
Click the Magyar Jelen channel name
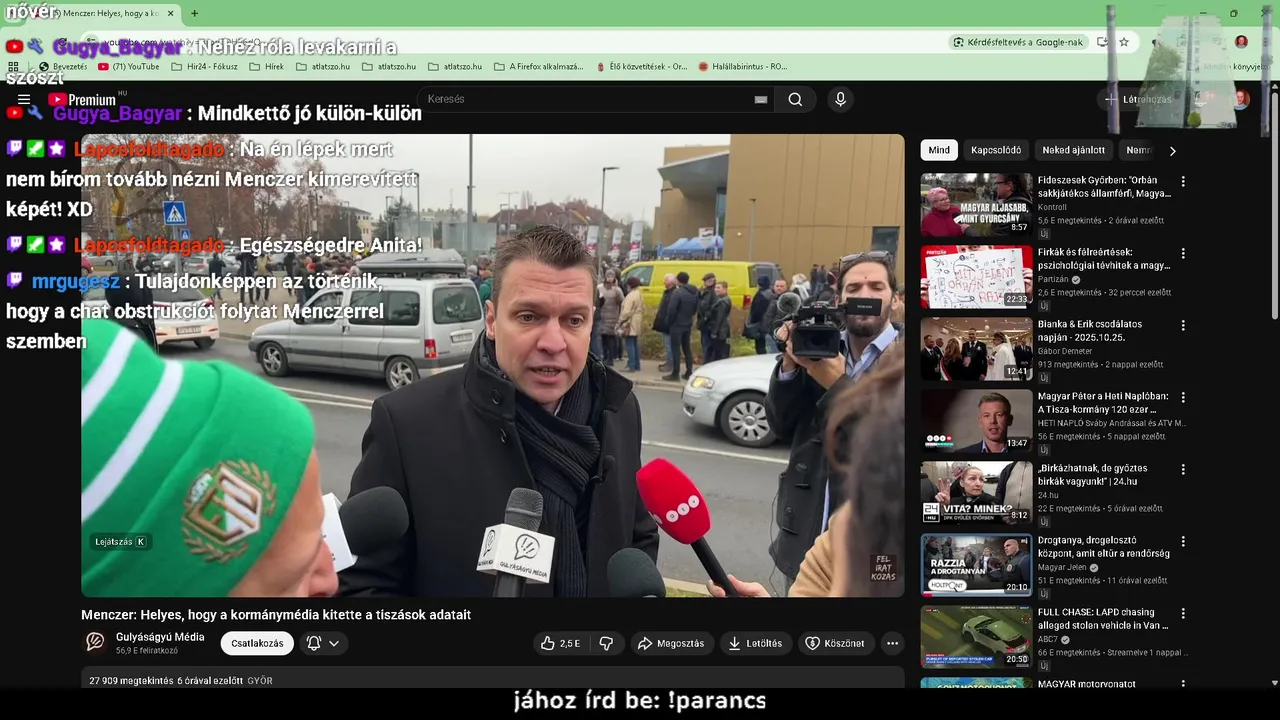[x=1063, y=567]
